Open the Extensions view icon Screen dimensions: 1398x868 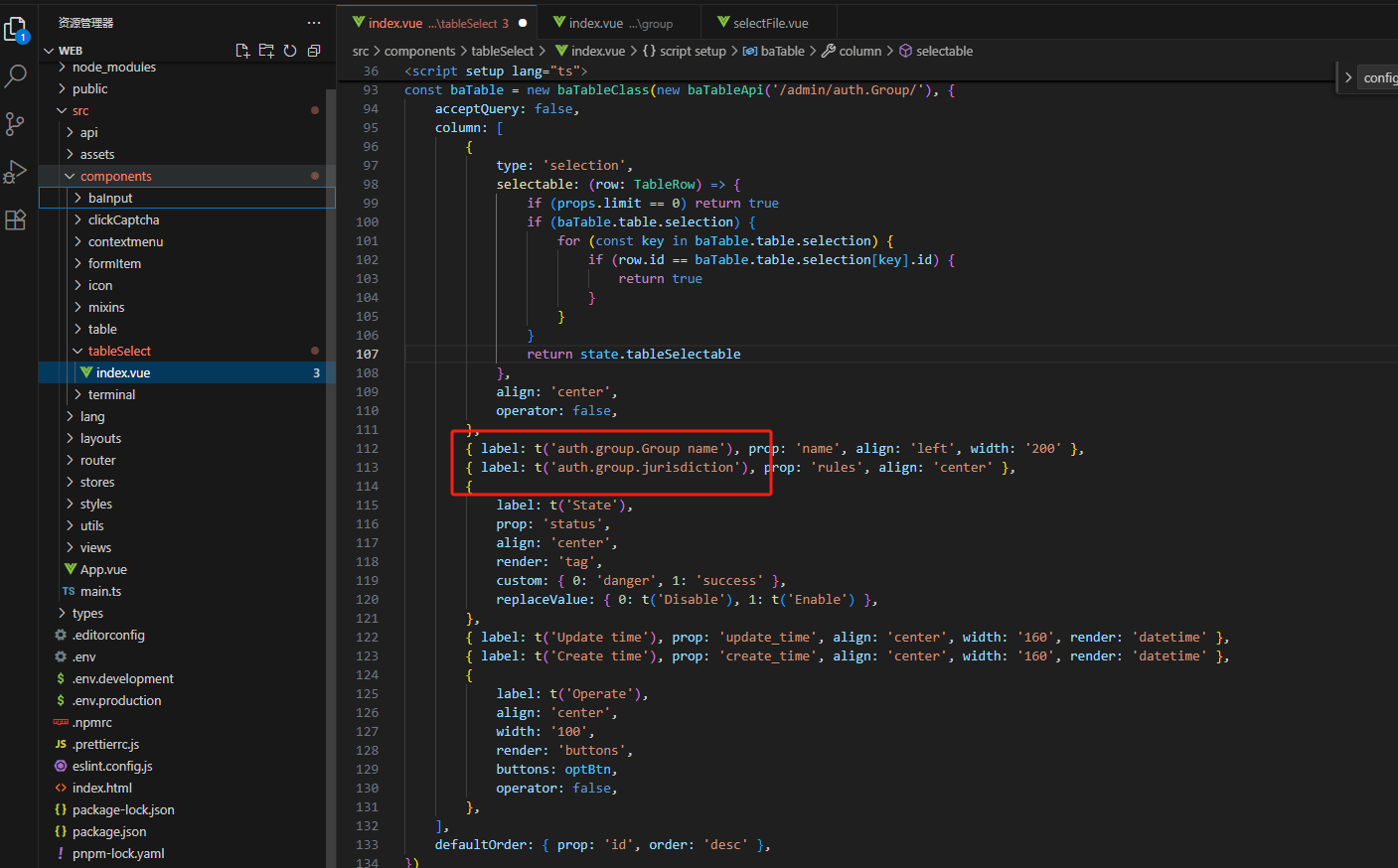pos(15,219)
